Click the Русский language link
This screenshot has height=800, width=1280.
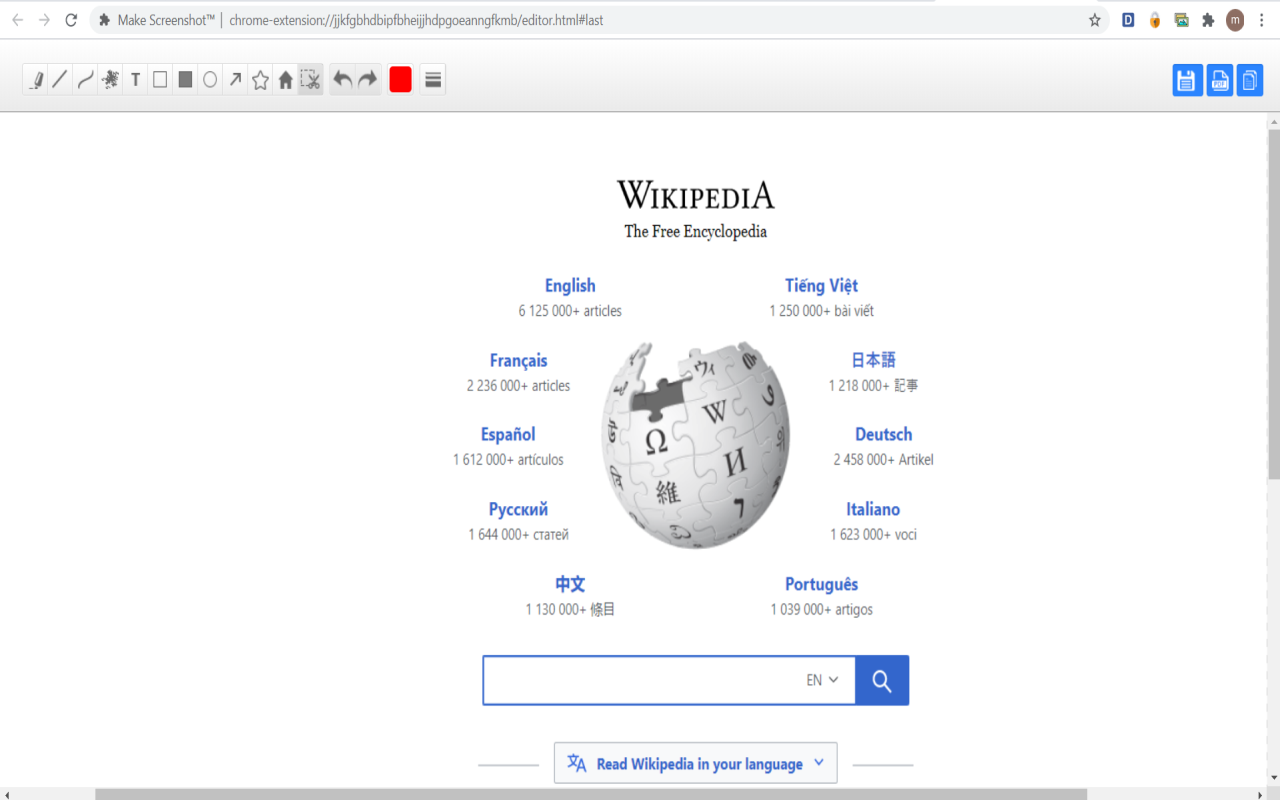(x=518, y=510)
